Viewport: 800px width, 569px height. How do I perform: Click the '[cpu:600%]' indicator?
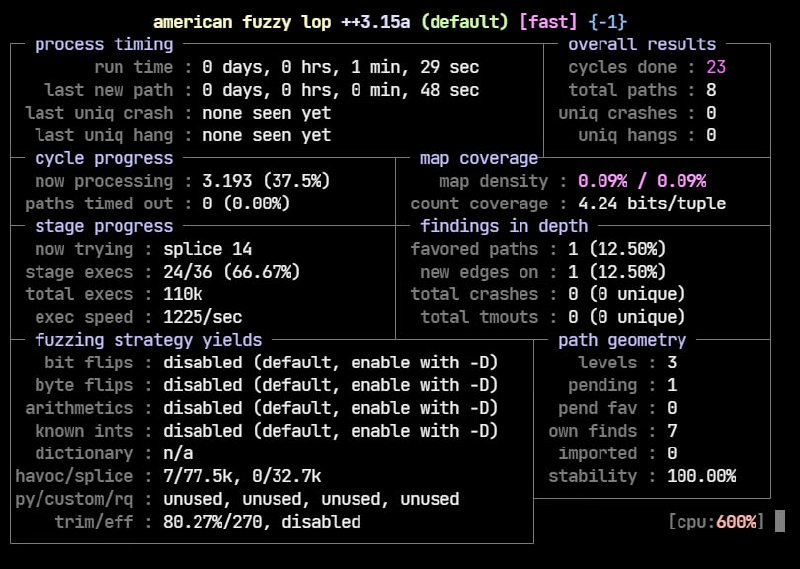tap(716, 522)
